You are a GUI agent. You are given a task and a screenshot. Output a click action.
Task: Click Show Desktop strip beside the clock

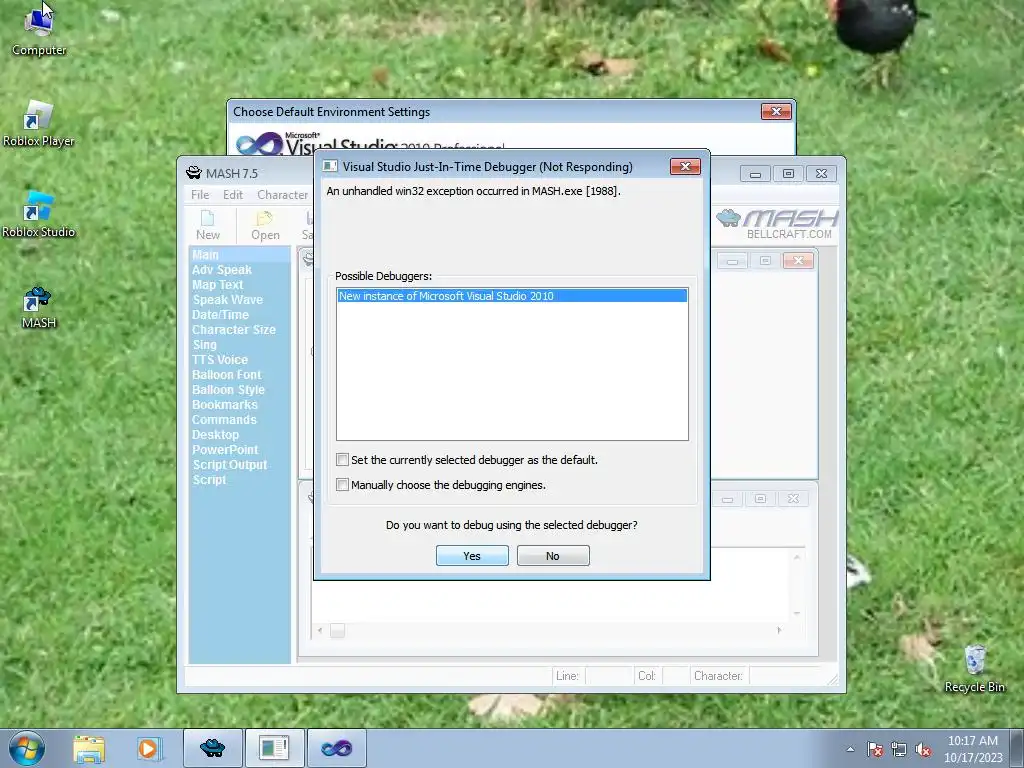1017,748
